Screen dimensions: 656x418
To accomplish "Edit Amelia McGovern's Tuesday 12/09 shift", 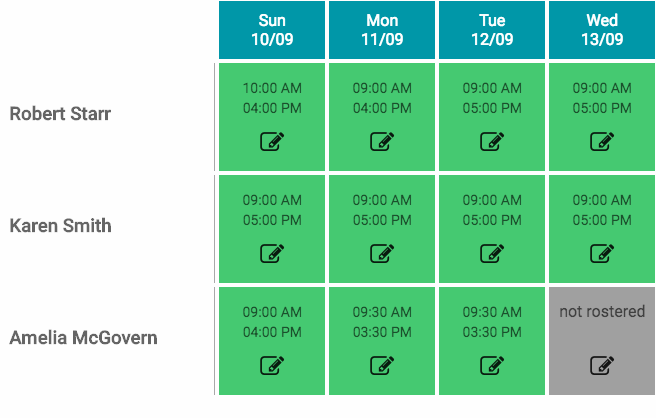I will click(491, 365).
